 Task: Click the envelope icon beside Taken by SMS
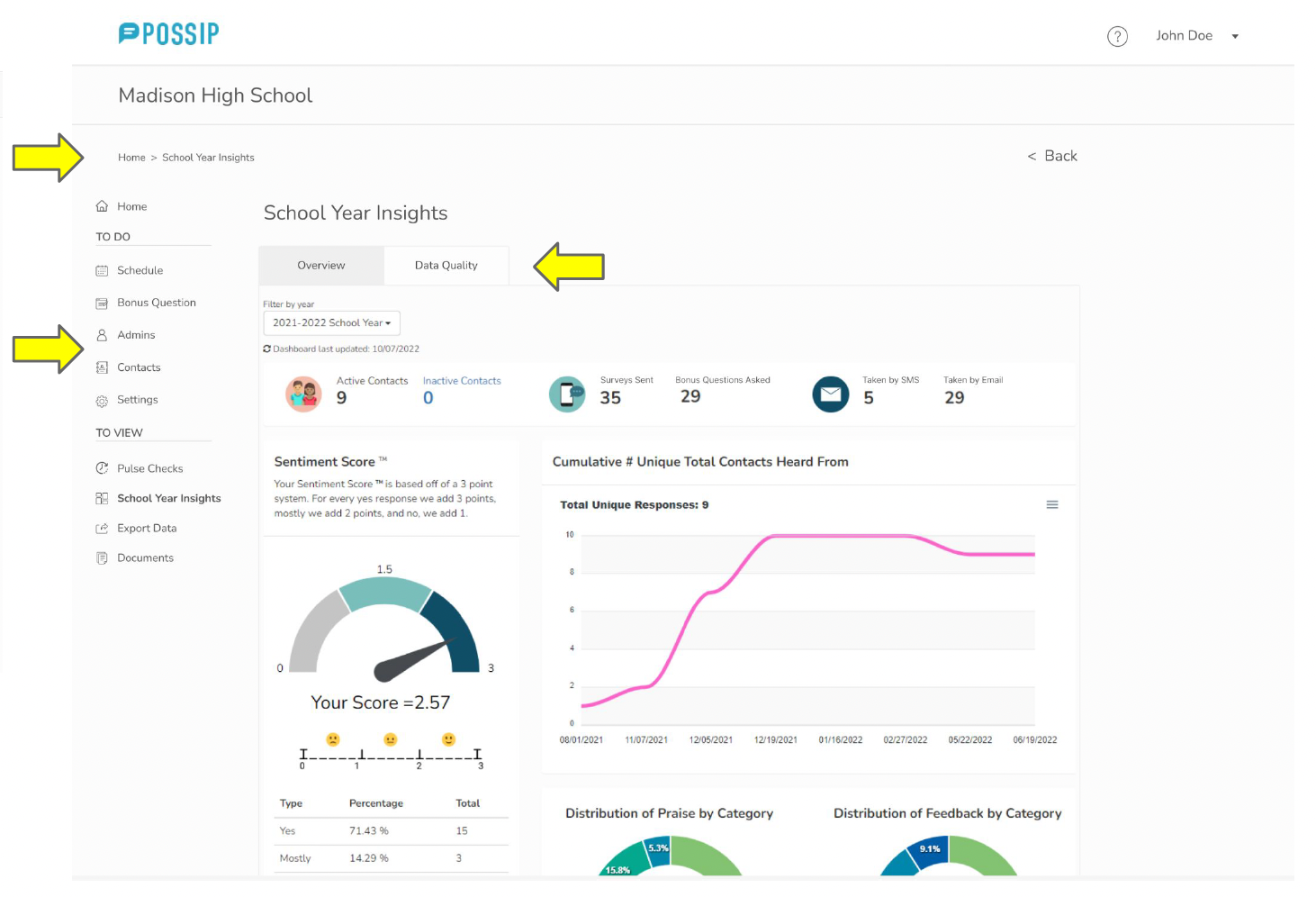point(831,394)
